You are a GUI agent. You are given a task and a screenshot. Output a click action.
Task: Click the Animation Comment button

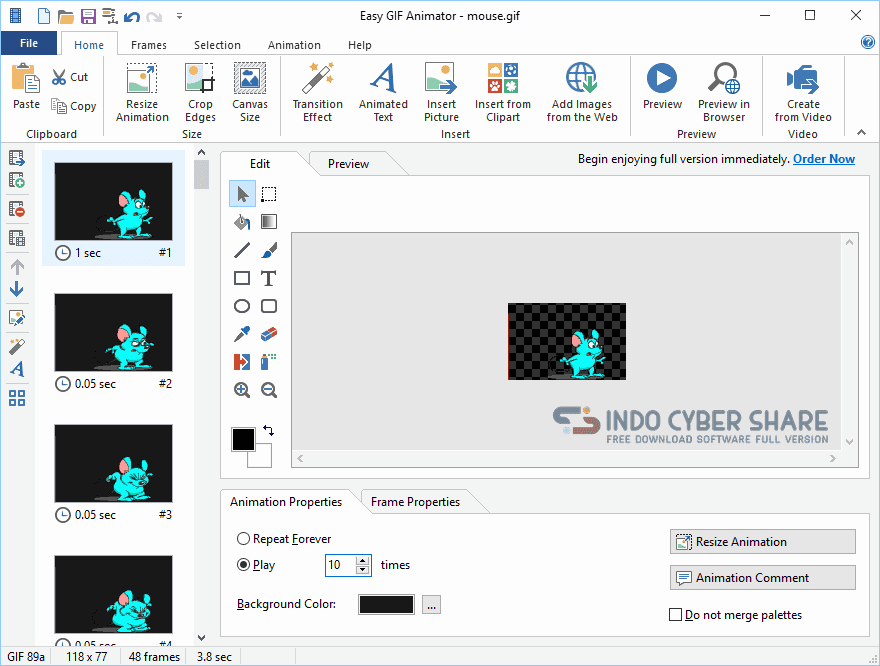[763, 577]
